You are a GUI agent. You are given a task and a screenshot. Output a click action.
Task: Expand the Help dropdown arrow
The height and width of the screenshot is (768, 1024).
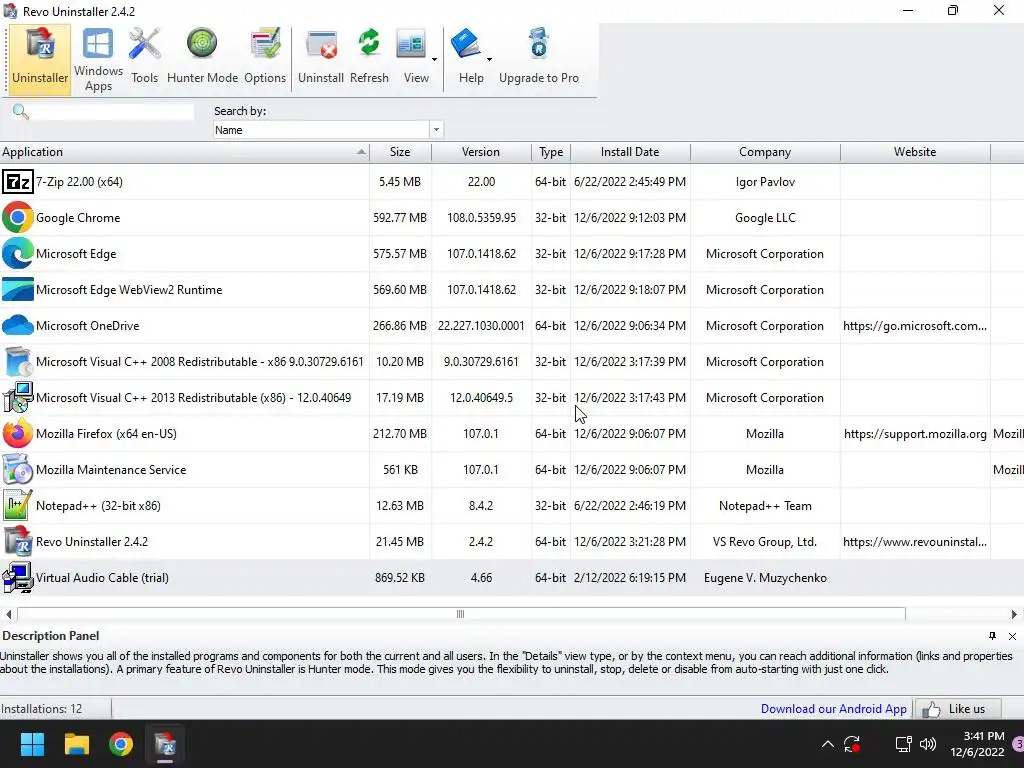(489, 59)
